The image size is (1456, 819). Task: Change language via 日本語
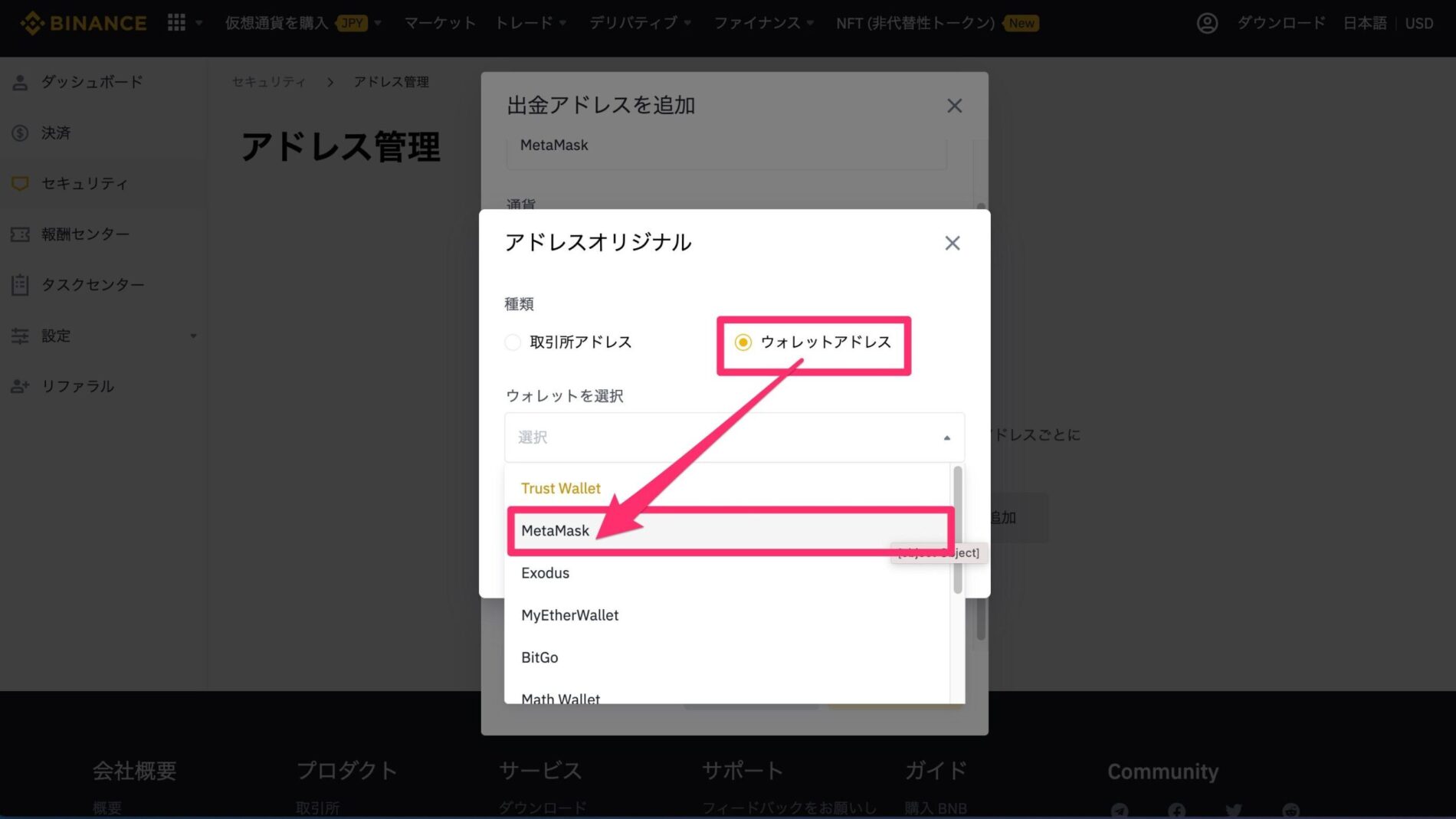pos(1365,23)
